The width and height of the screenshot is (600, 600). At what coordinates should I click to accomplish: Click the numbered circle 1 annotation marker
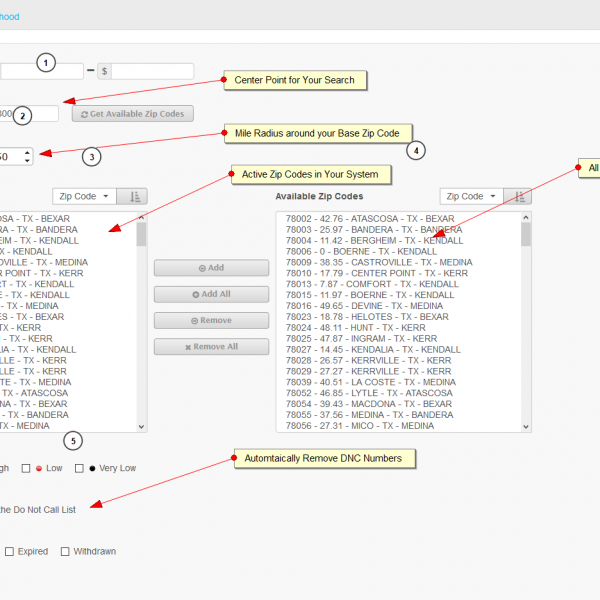(x=46, y=63)
